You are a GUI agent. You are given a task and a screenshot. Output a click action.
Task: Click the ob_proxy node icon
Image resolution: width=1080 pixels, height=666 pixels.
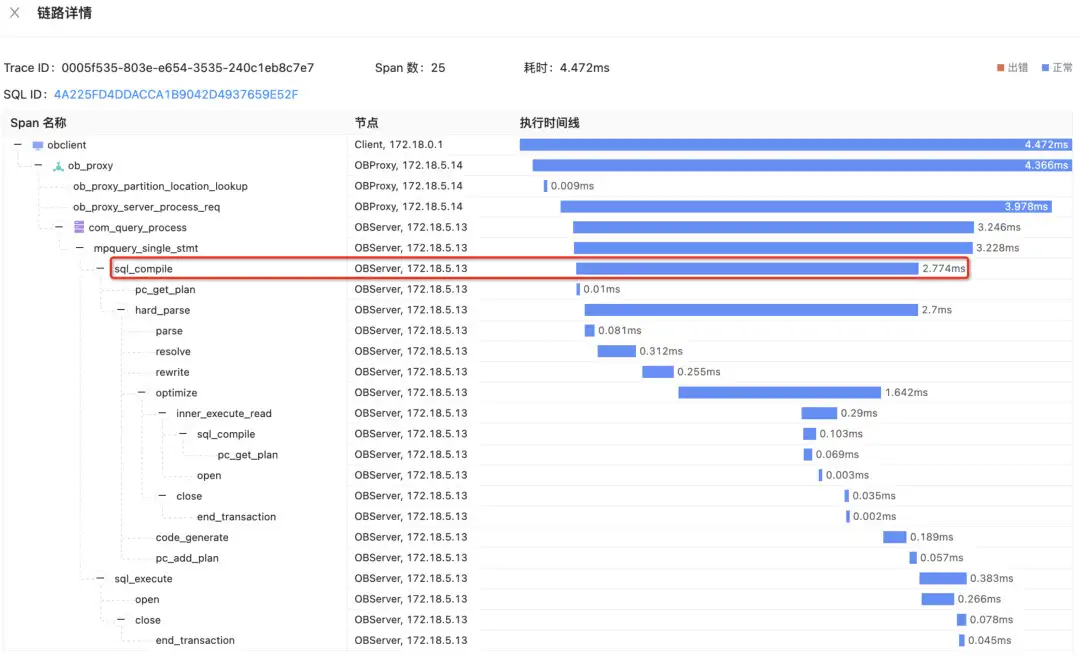click(x=58, y=166)
